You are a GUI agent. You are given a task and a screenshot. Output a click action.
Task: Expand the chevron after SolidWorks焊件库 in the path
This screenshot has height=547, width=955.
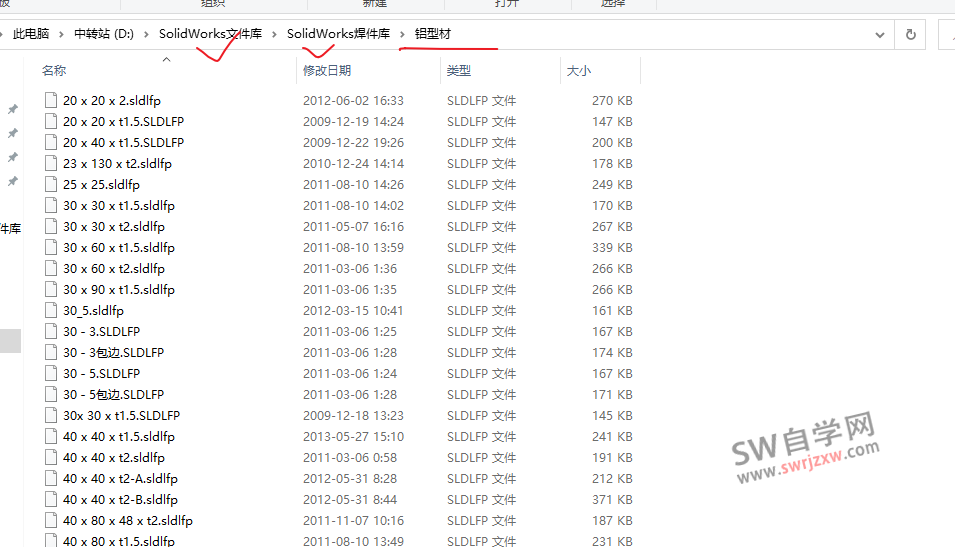(403, 34)
